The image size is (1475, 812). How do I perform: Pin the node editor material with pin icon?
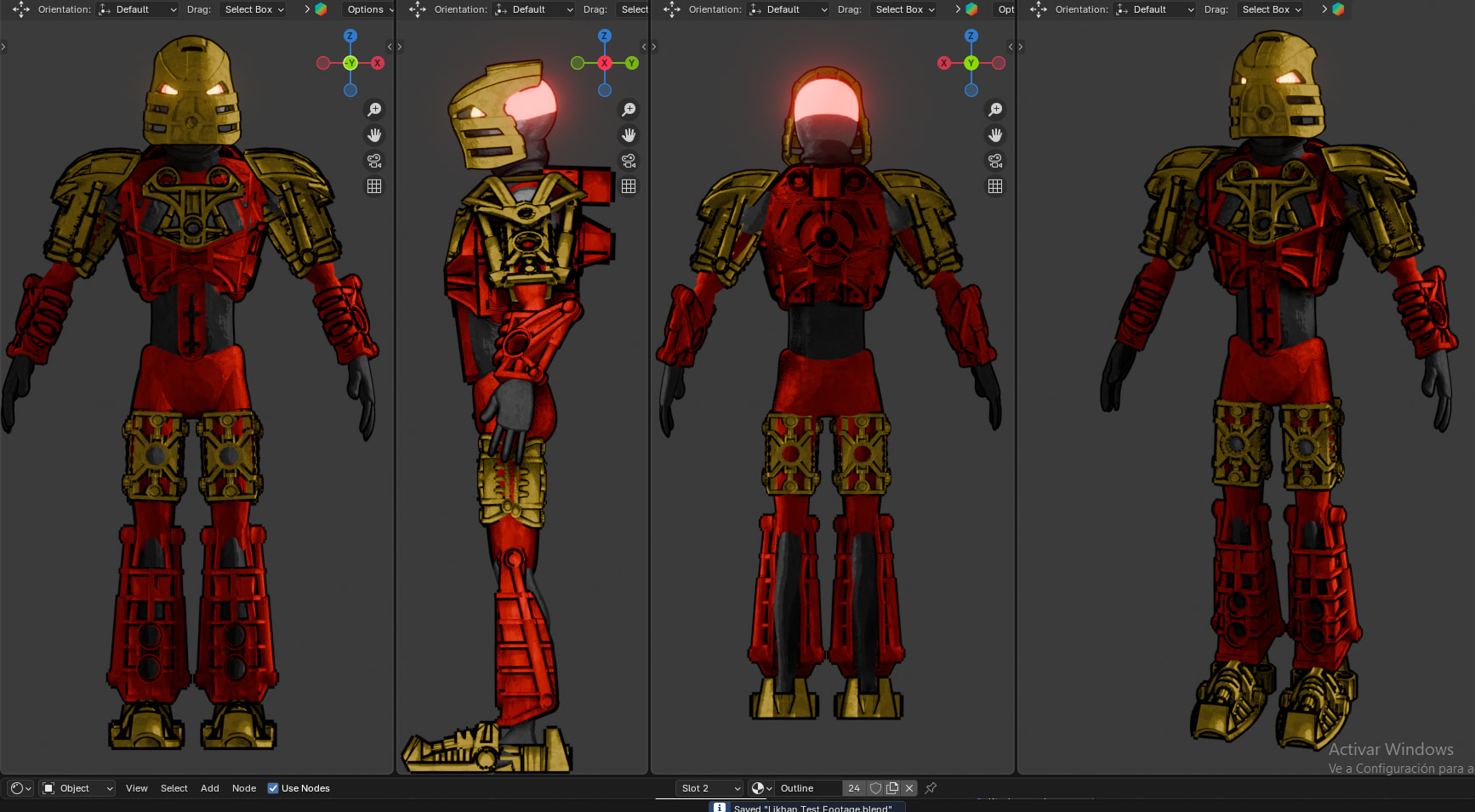[x=931, y=788]
